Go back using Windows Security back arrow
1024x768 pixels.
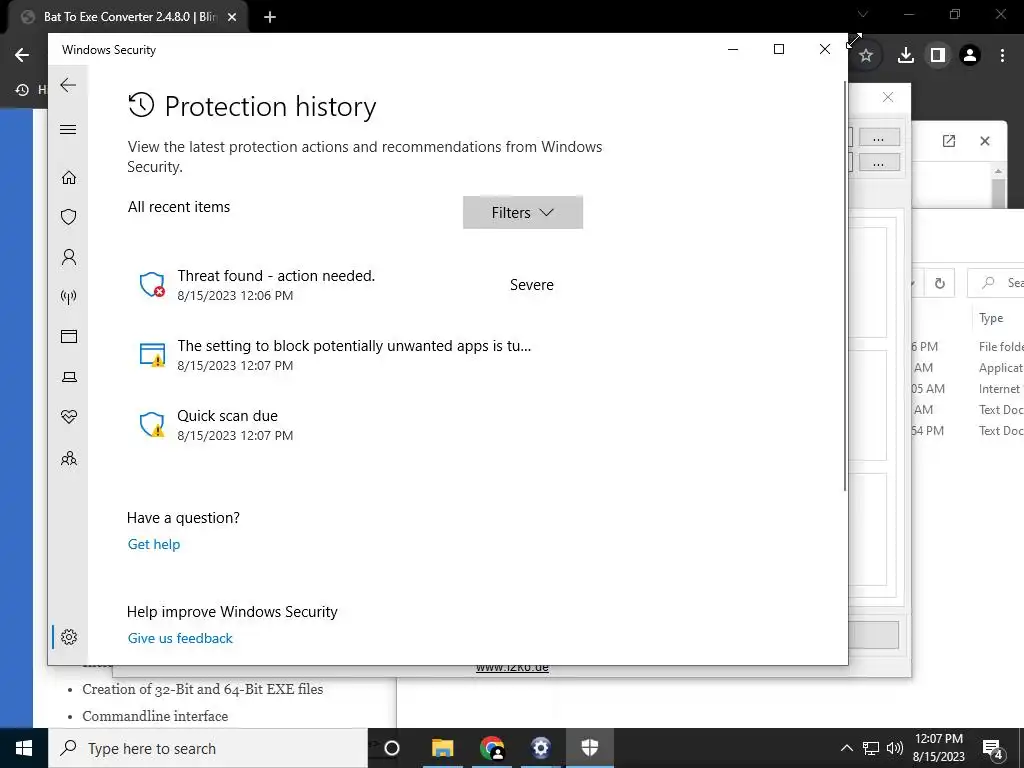pyautogui.click(x=68, y=85)
